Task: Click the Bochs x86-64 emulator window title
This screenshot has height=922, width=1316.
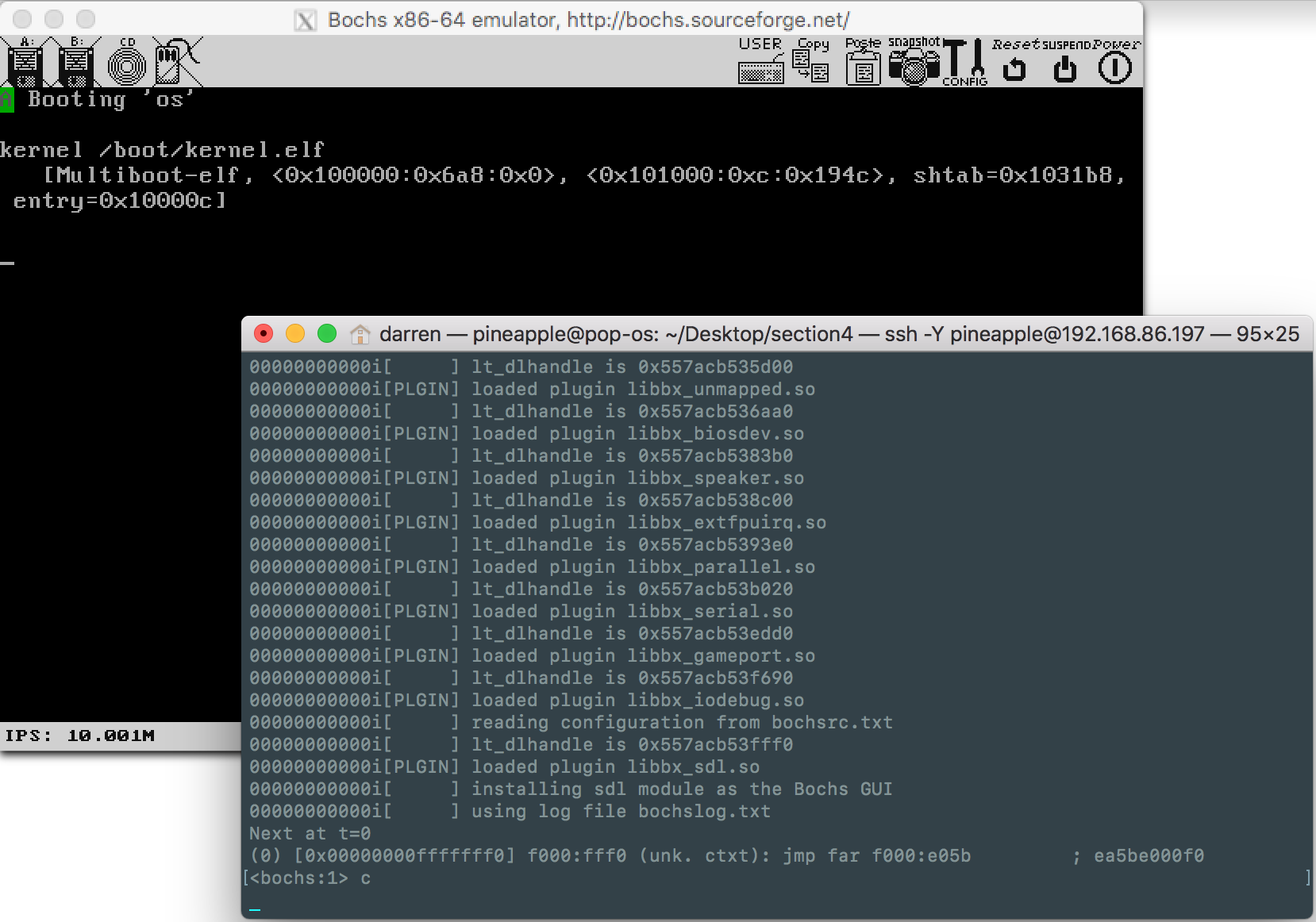Action: [x=589, y=20]
